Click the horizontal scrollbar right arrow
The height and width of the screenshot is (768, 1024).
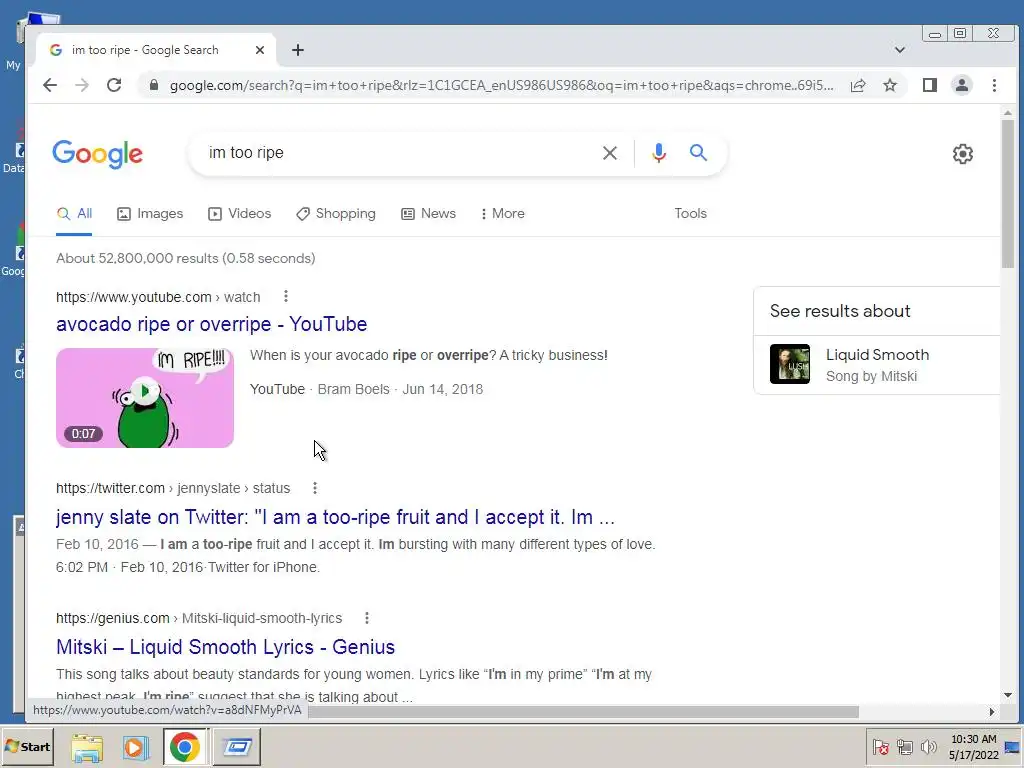[x=991, y=712]
